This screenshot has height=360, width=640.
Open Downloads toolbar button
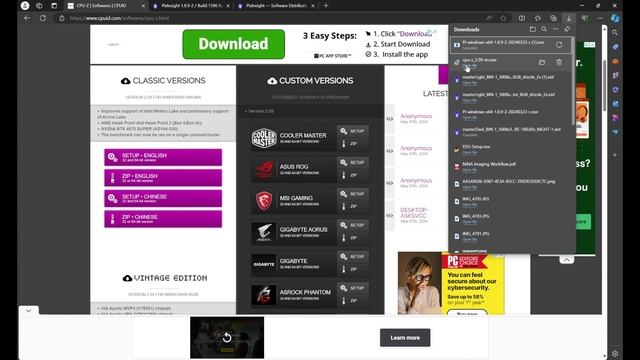tap(569, 18)
